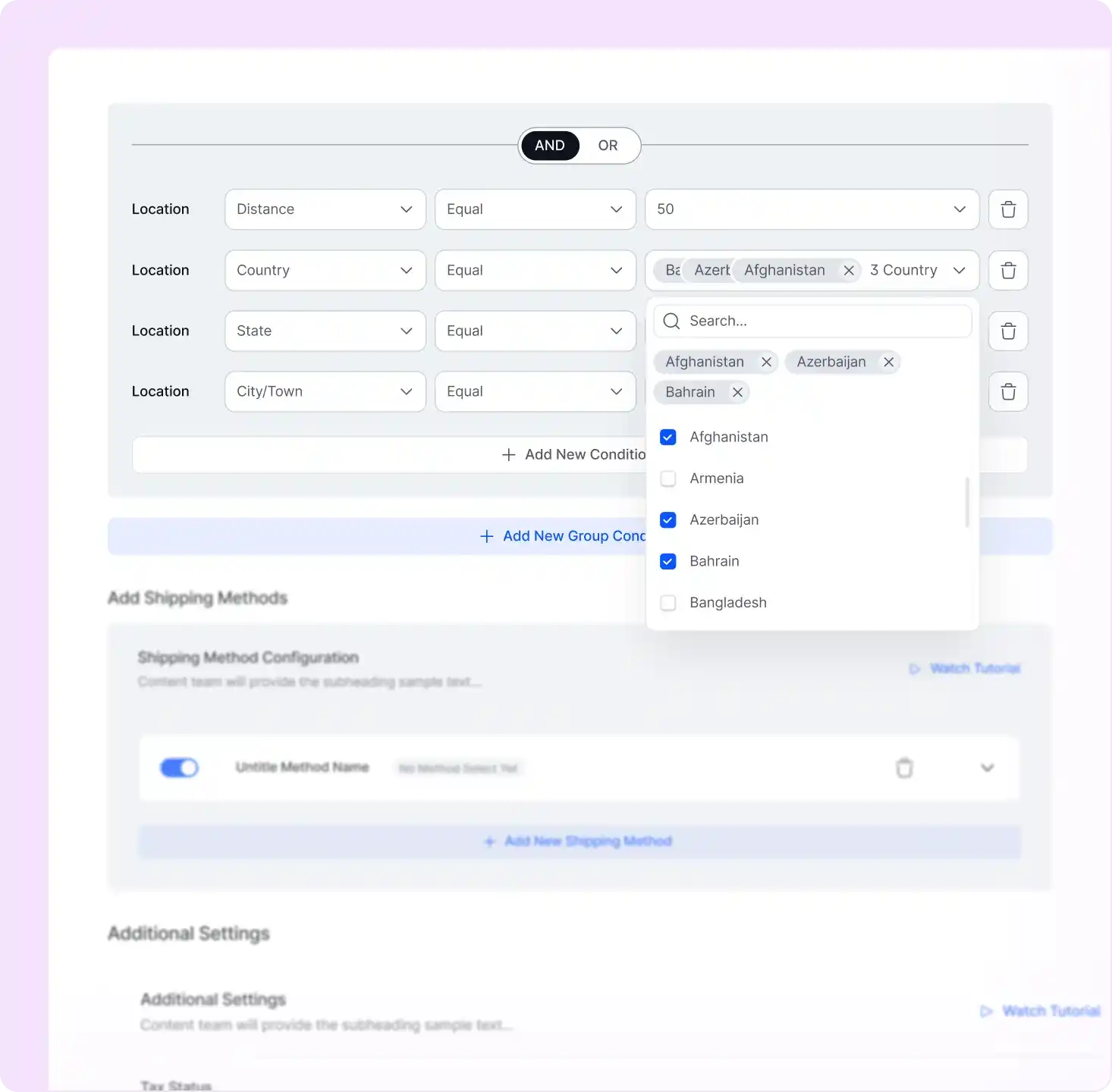Delete the State location condition row

pos(1007,331)
